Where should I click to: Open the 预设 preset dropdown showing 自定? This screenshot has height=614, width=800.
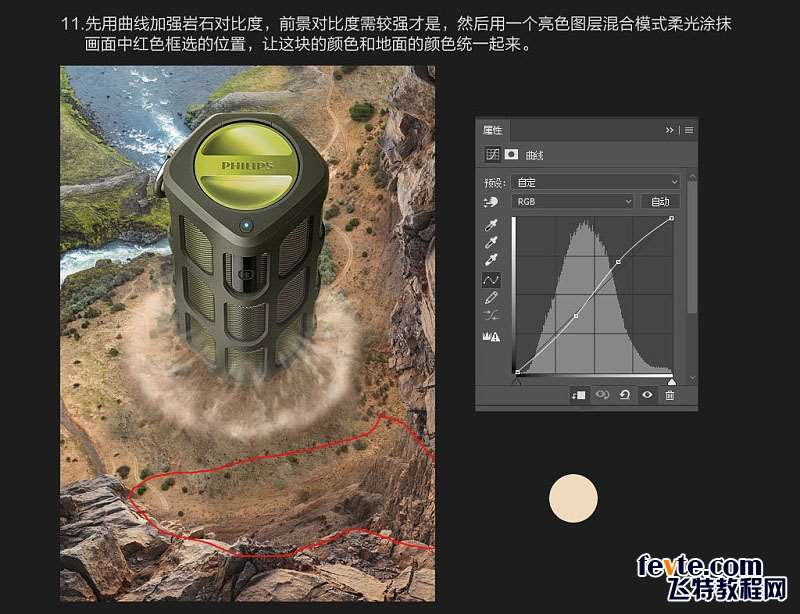597,182
